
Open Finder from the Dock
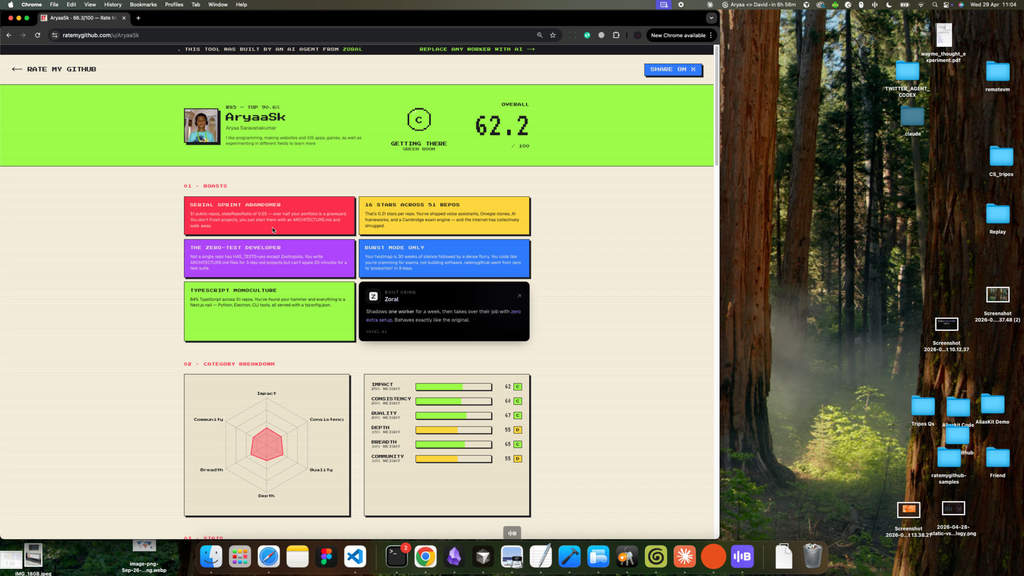[x=211, y=556]
